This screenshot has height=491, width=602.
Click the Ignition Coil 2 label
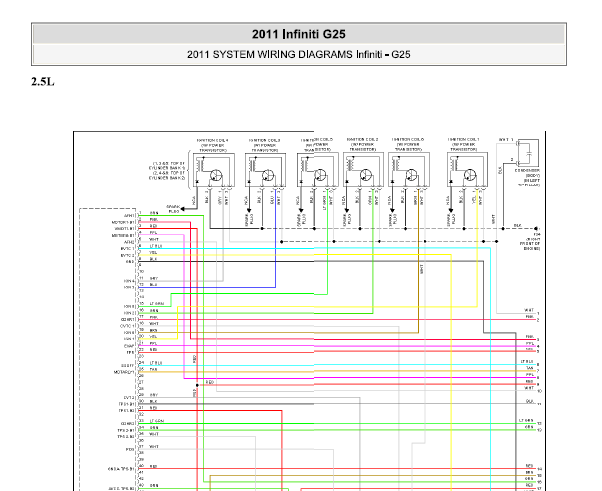pyautogui.click(x=362, y=144)
